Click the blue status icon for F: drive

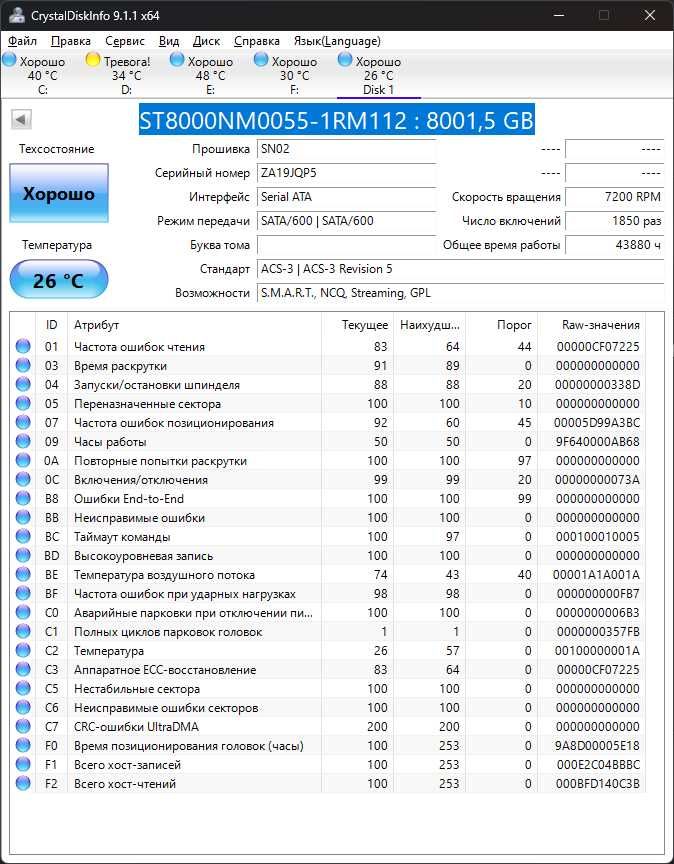pyautogui.click(x=261, y=60)
